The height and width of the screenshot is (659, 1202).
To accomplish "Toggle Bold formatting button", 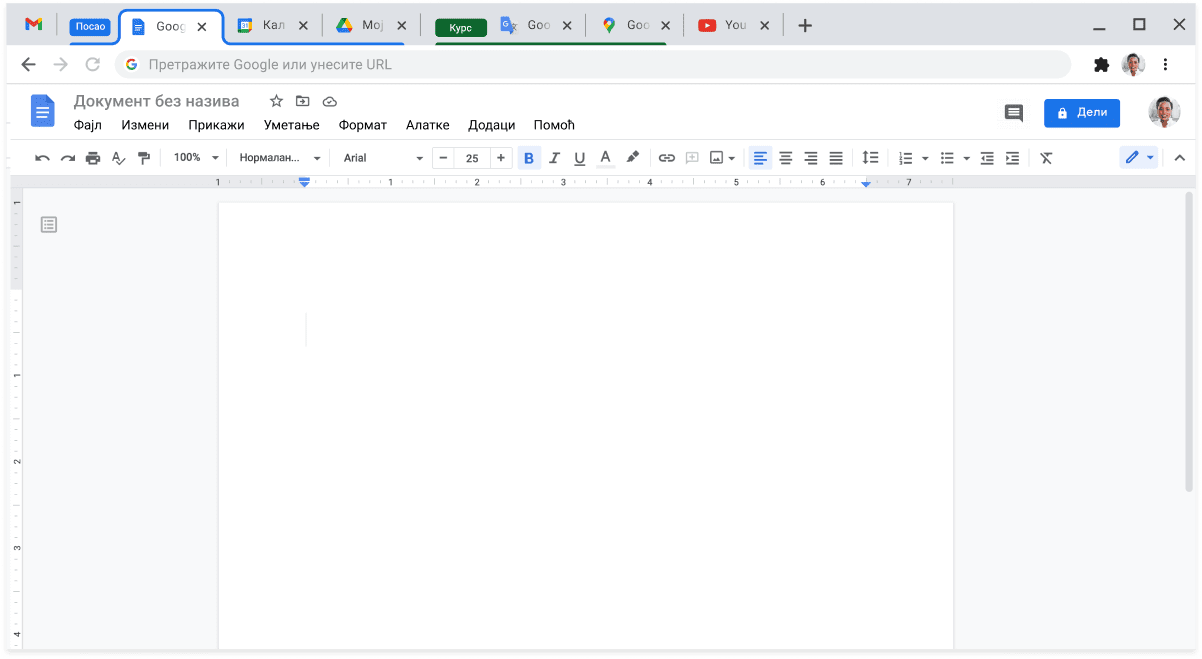I will (529, 158).
